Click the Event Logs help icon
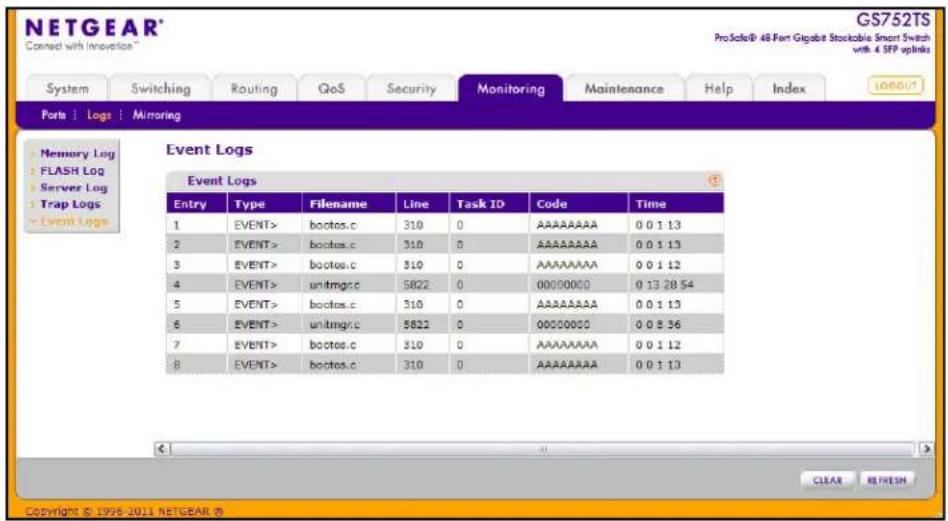948x521 pixels. click(x=715, y=181)
